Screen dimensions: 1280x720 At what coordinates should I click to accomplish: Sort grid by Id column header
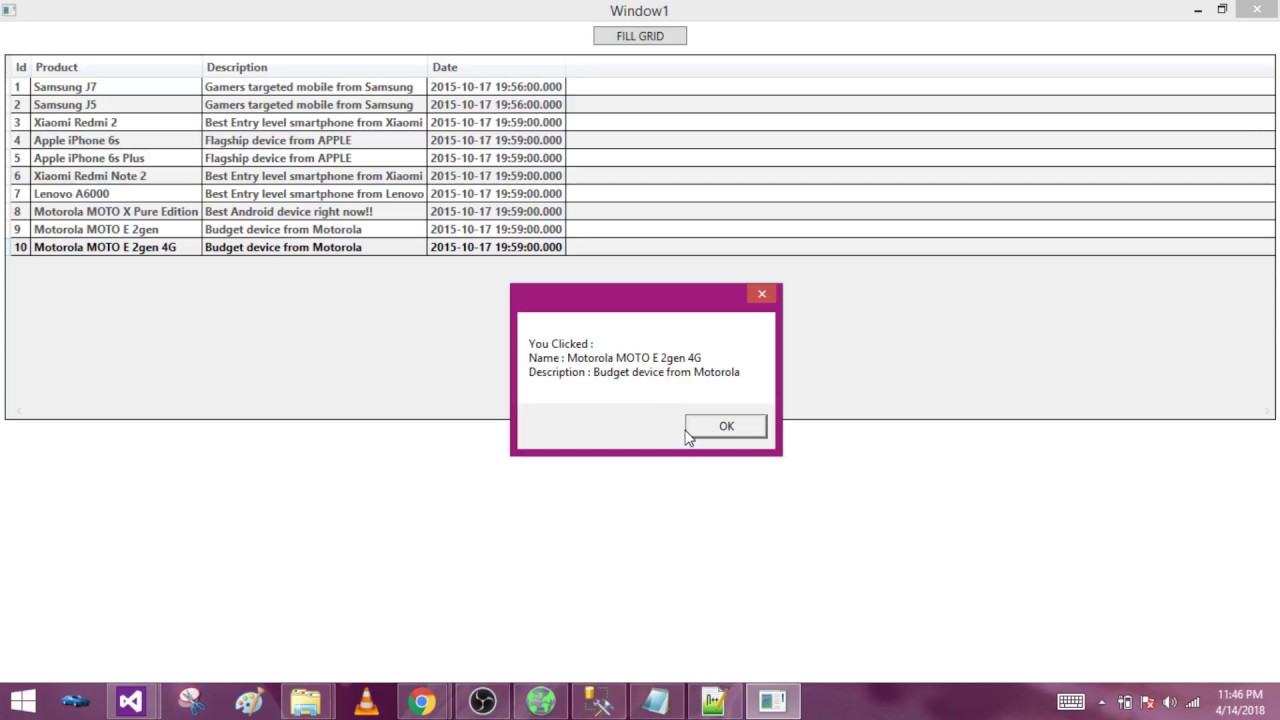20,67
